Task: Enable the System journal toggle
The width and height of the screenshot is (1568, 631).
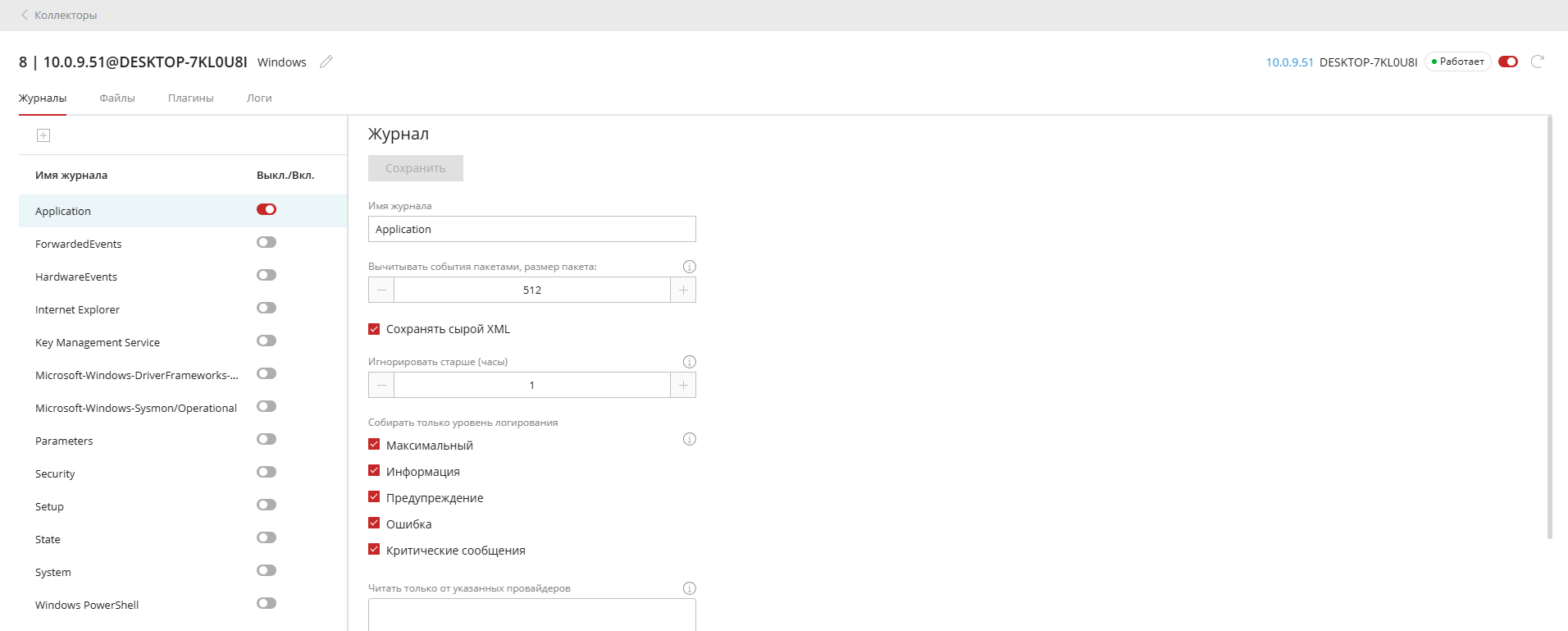Action: tap(267, 570)
